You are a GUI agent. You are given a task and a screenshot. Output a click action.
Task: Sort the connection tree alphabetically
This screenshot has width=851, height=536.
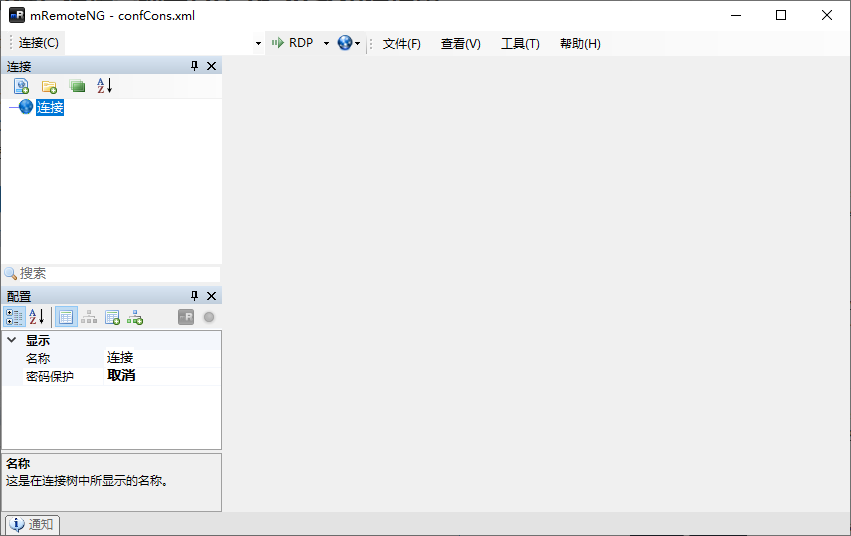point(104,87)
